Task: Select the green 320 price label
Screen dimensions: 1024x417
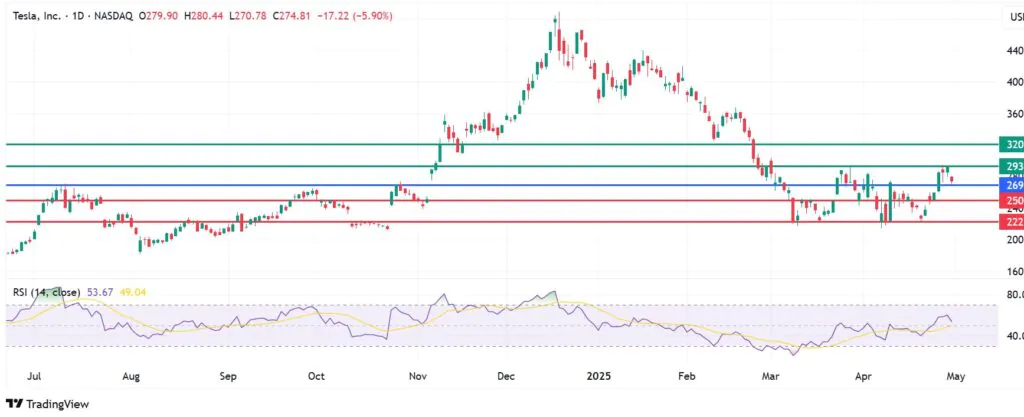Action: pos(1011,144)
